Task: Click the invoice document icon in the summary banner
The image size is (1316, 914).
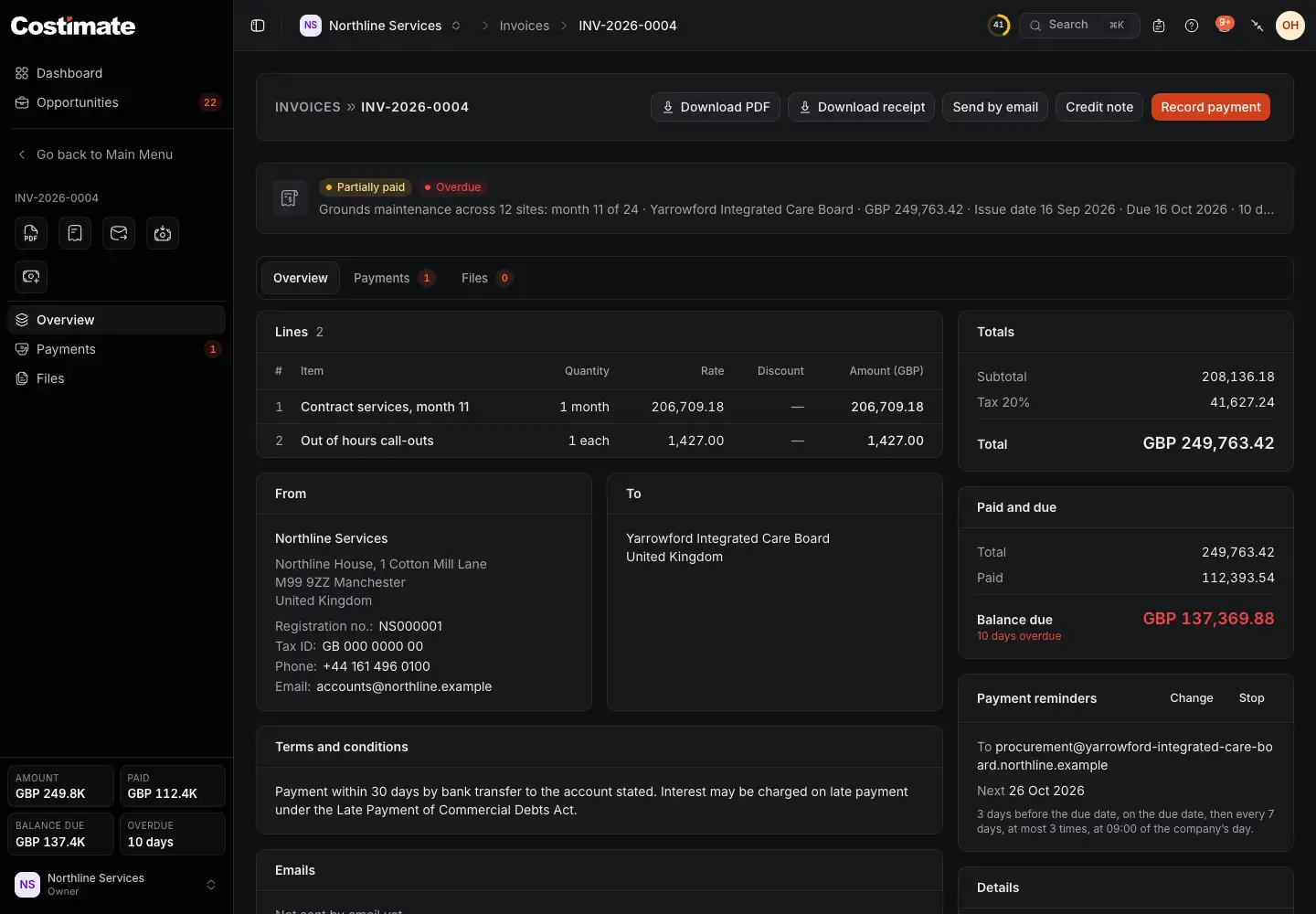Action: 290,198
